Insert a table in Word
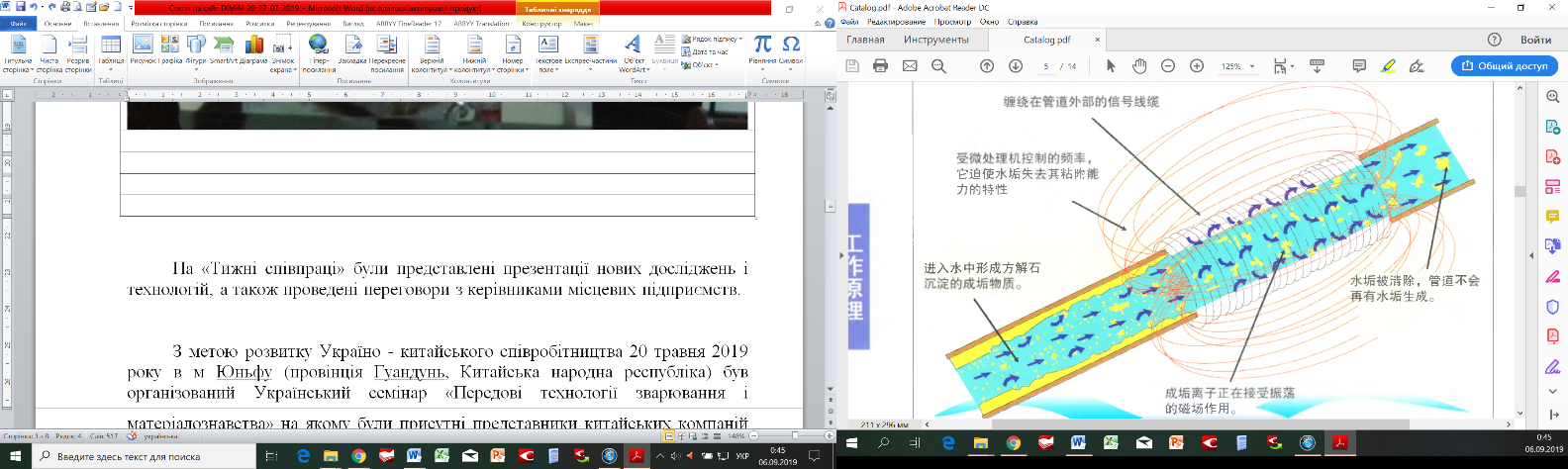The height and width of the screenshot is (469, 1568). pos(111,51)
